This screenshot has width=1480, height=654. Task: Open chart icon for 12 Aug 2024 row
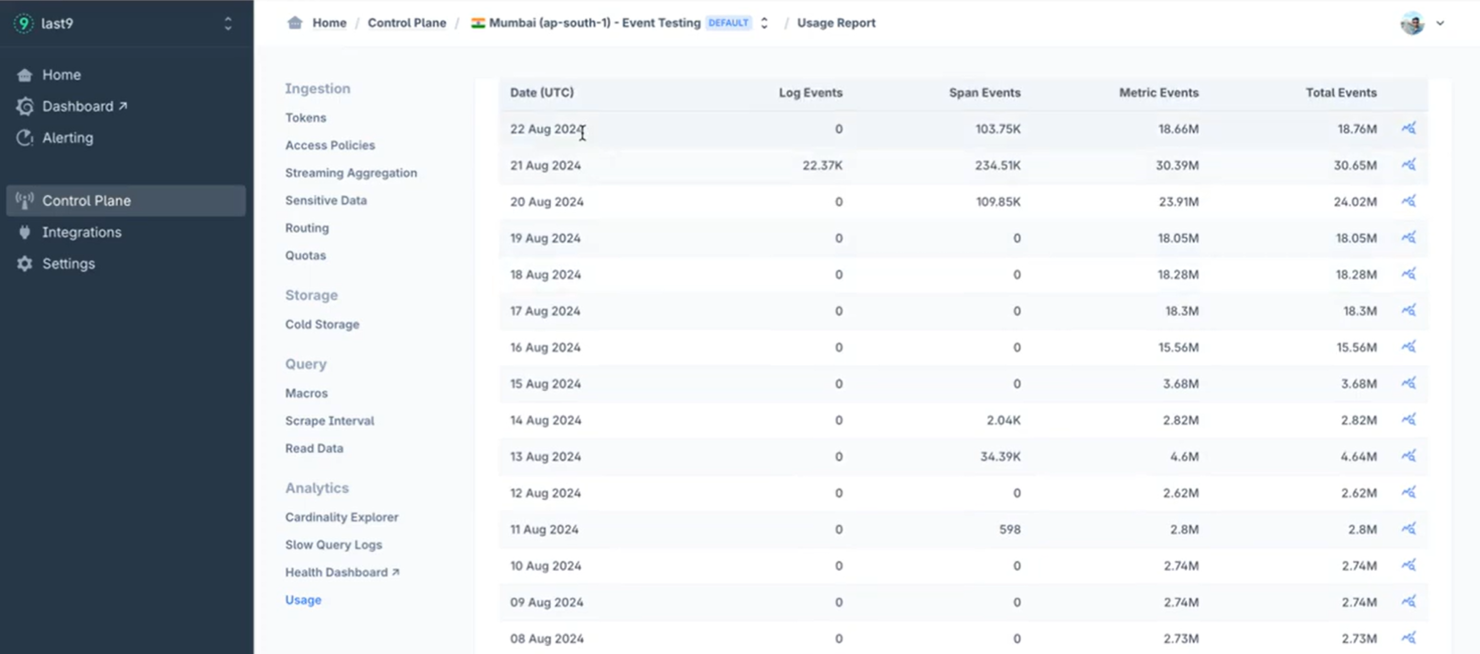[1408, 492]
